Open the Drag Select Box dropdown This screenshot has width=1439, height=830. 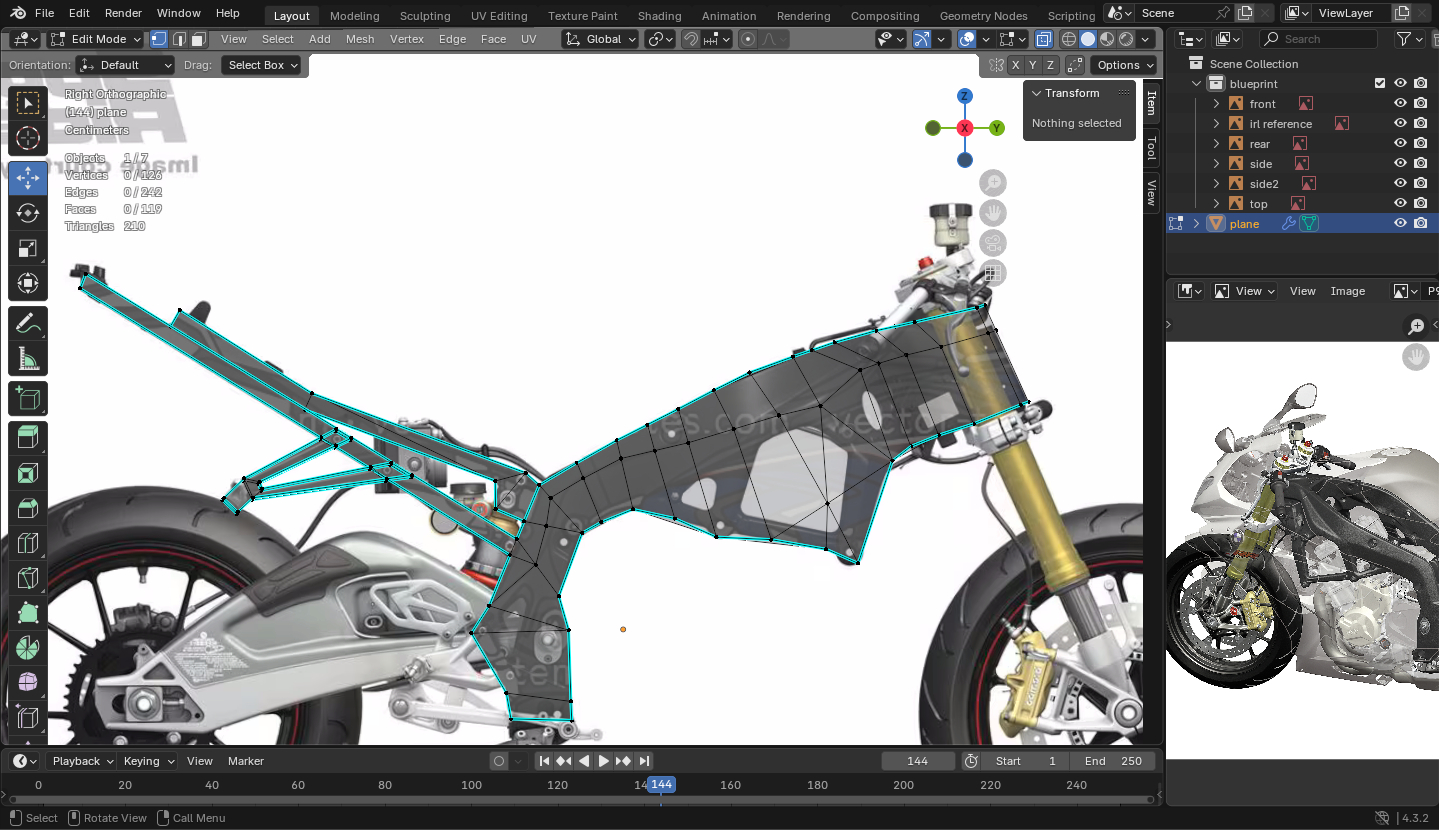(x=263, y=65)
